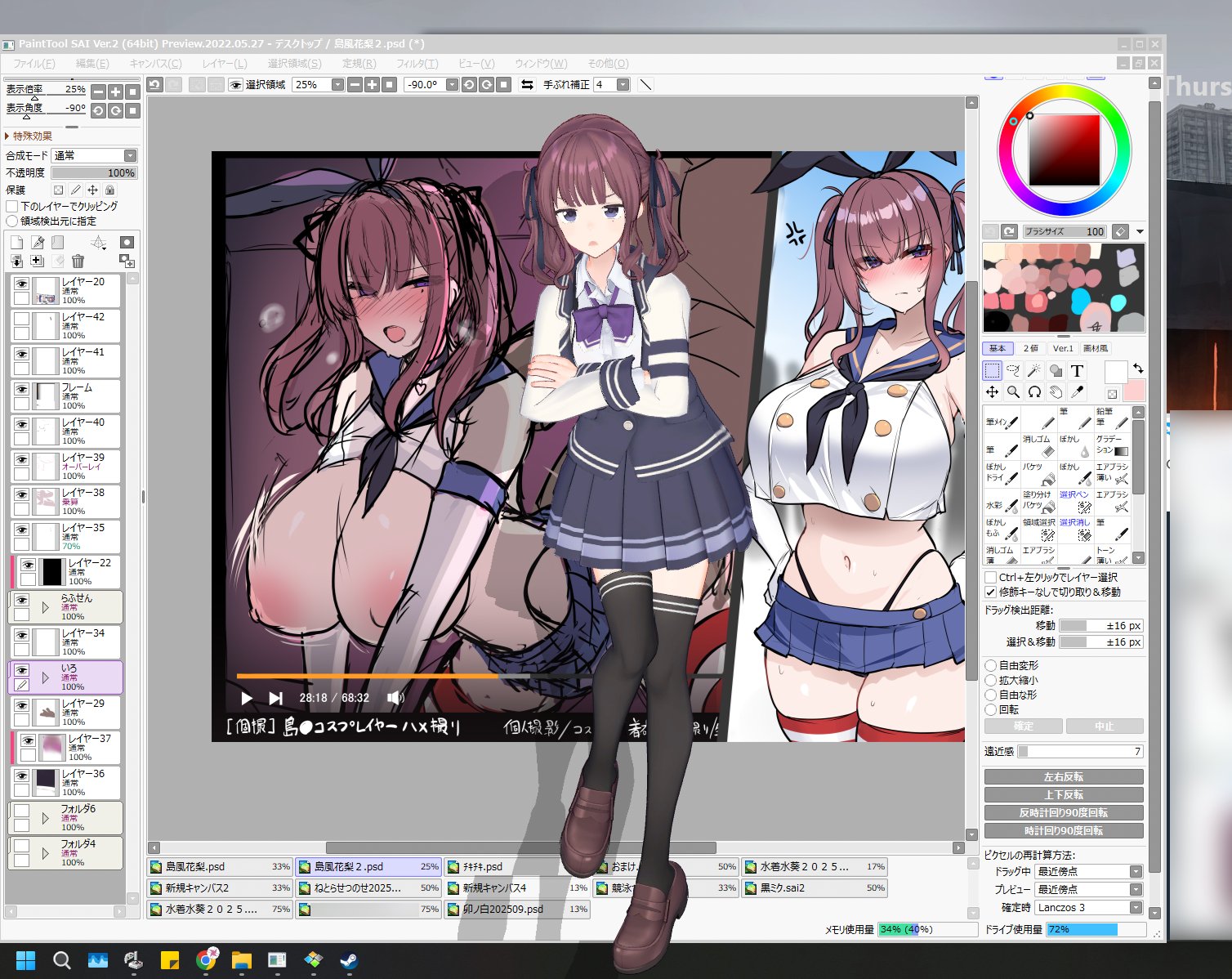Click the undo arrow in the toolbar
This screenshot has height=979, width=1232.
(x=154, y=84)
